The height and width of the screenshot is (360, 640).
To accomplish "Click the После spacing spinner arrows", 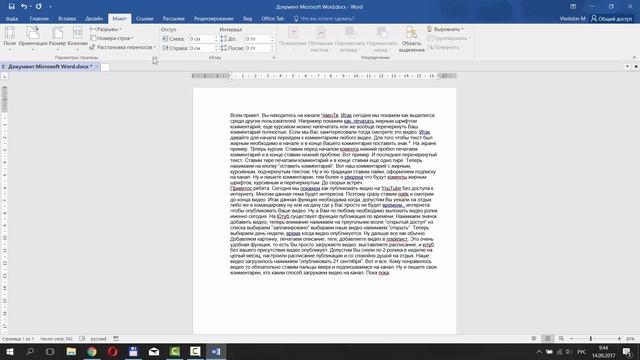I will [272, 48].
